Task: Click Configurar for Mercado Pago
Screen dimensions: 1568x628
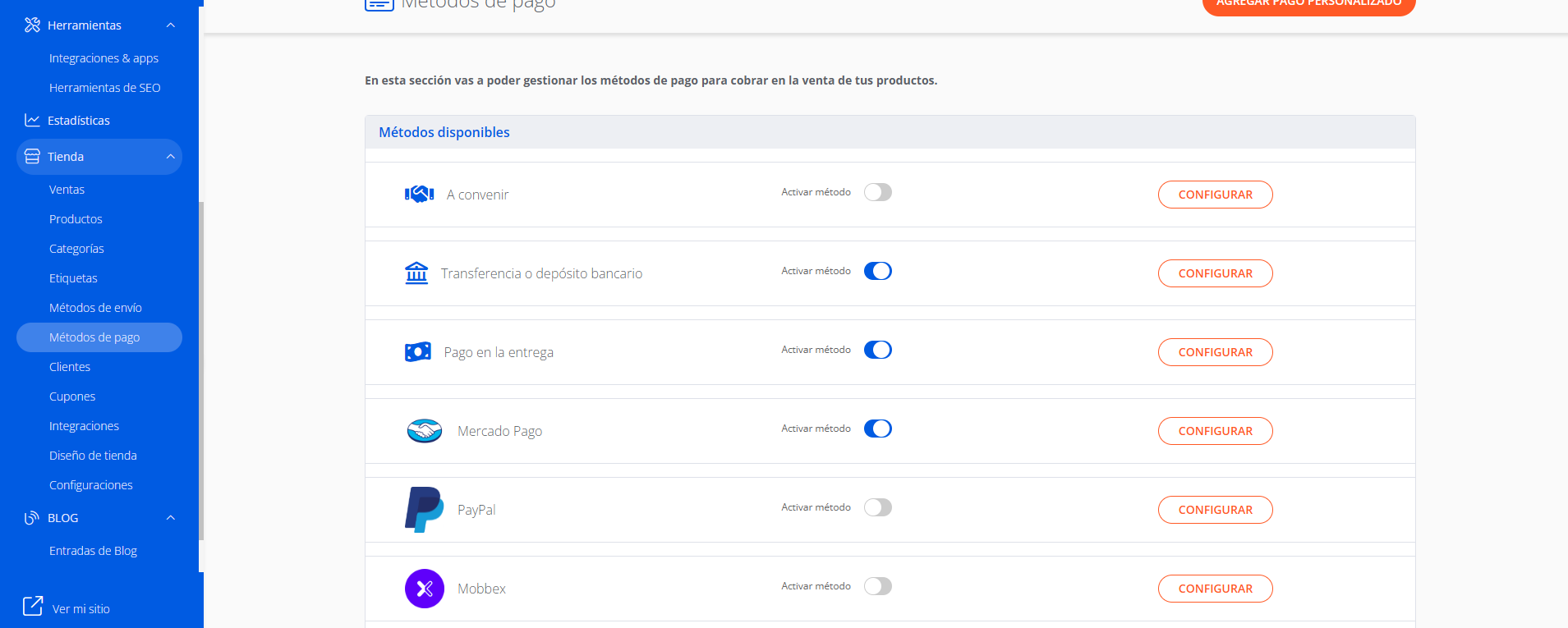Action: click(x=1216, y=431)
